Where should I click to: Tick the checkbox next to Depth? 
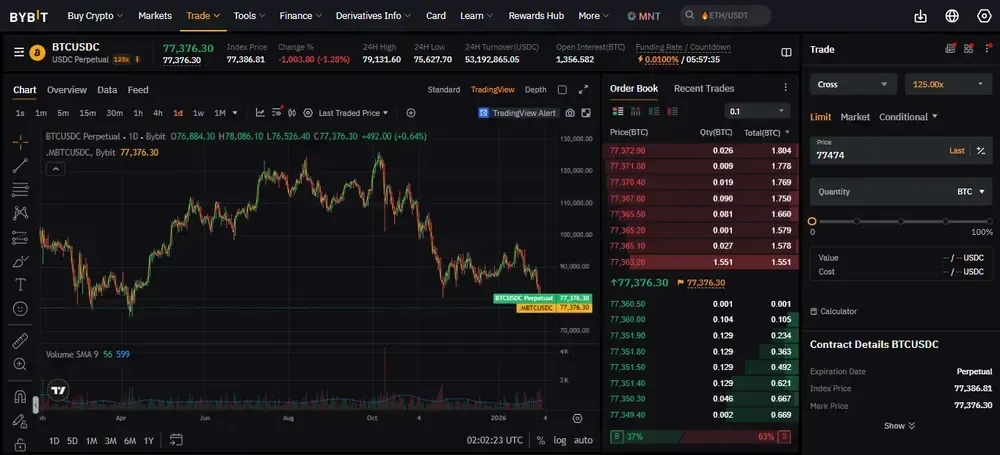[562, 90]
